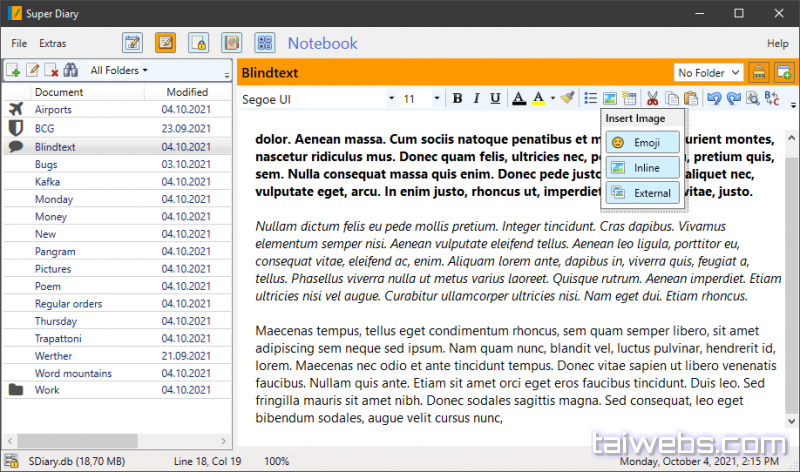Open the No Folder dropdown
This screenshot has width=800, height=472.
click(709, 72)
